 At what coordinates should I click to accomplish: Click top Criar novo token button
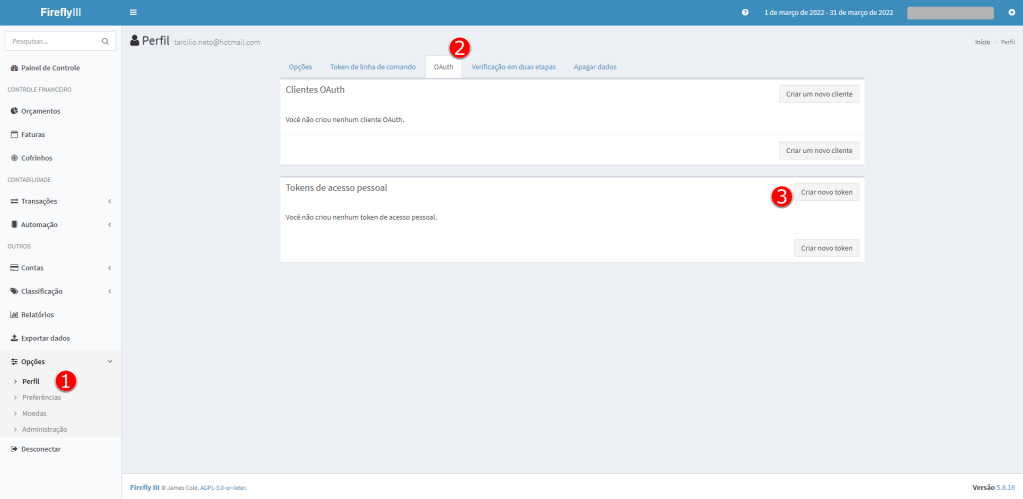(826, 192)
